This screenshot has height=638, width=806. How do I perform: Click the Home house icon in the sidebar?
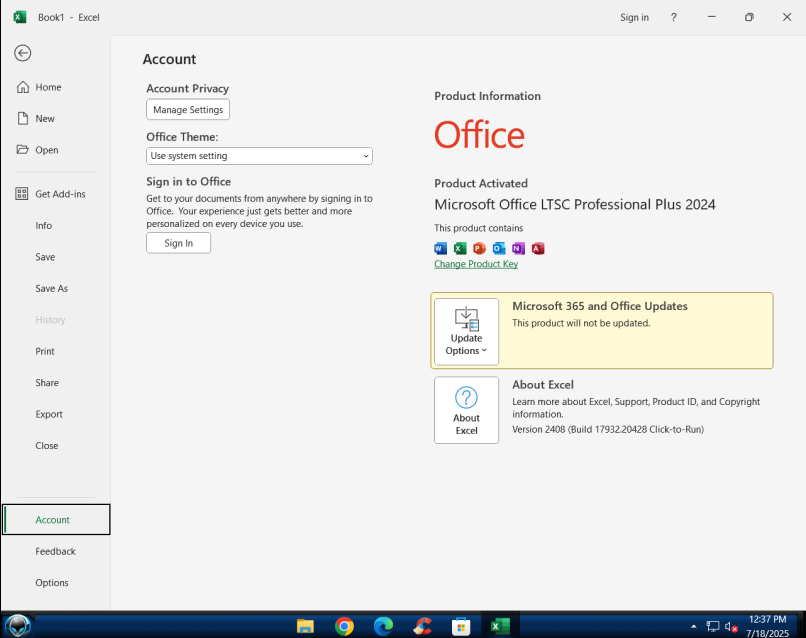23,87
